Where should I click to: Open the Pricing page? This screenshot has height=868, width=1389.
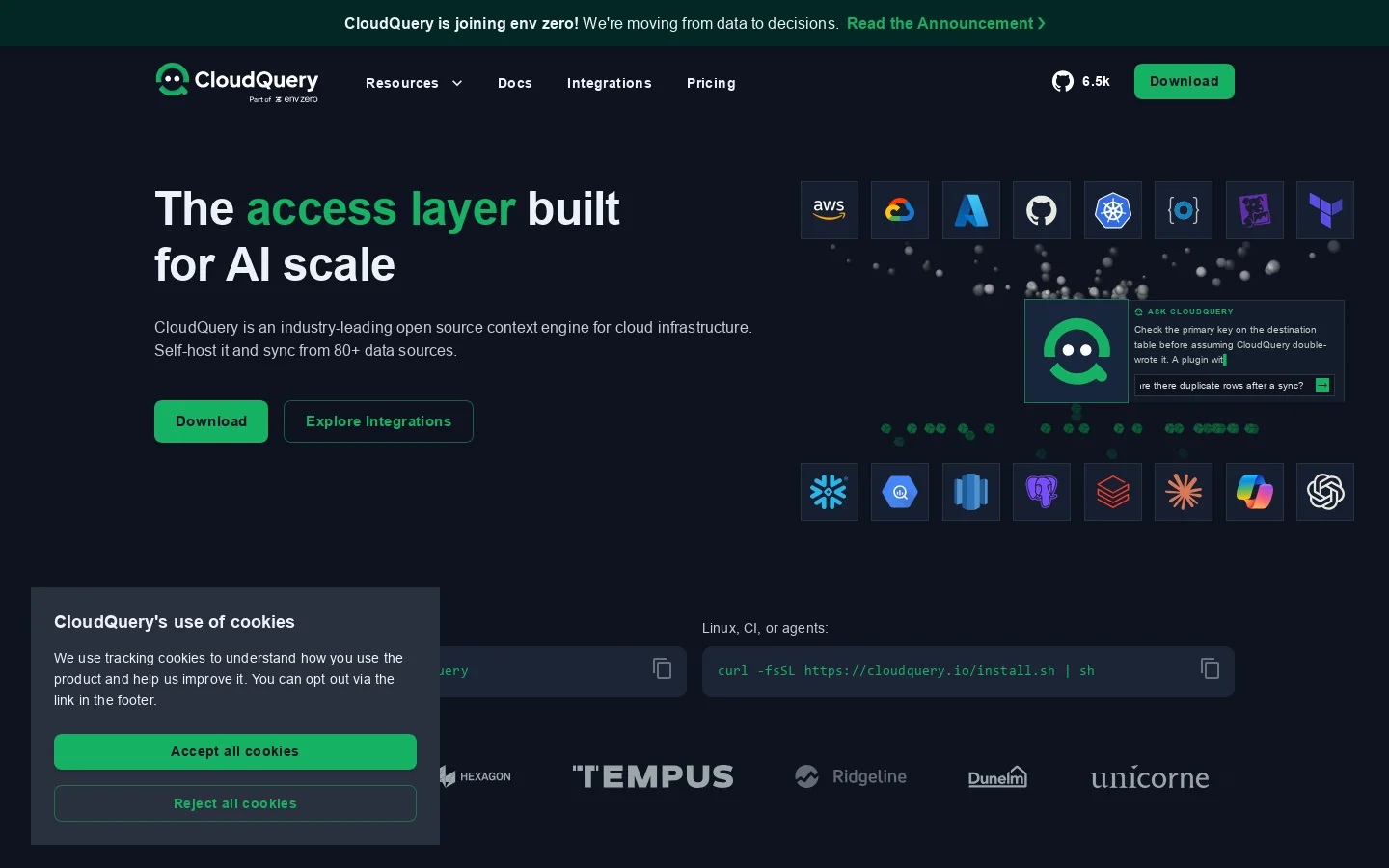711,83
